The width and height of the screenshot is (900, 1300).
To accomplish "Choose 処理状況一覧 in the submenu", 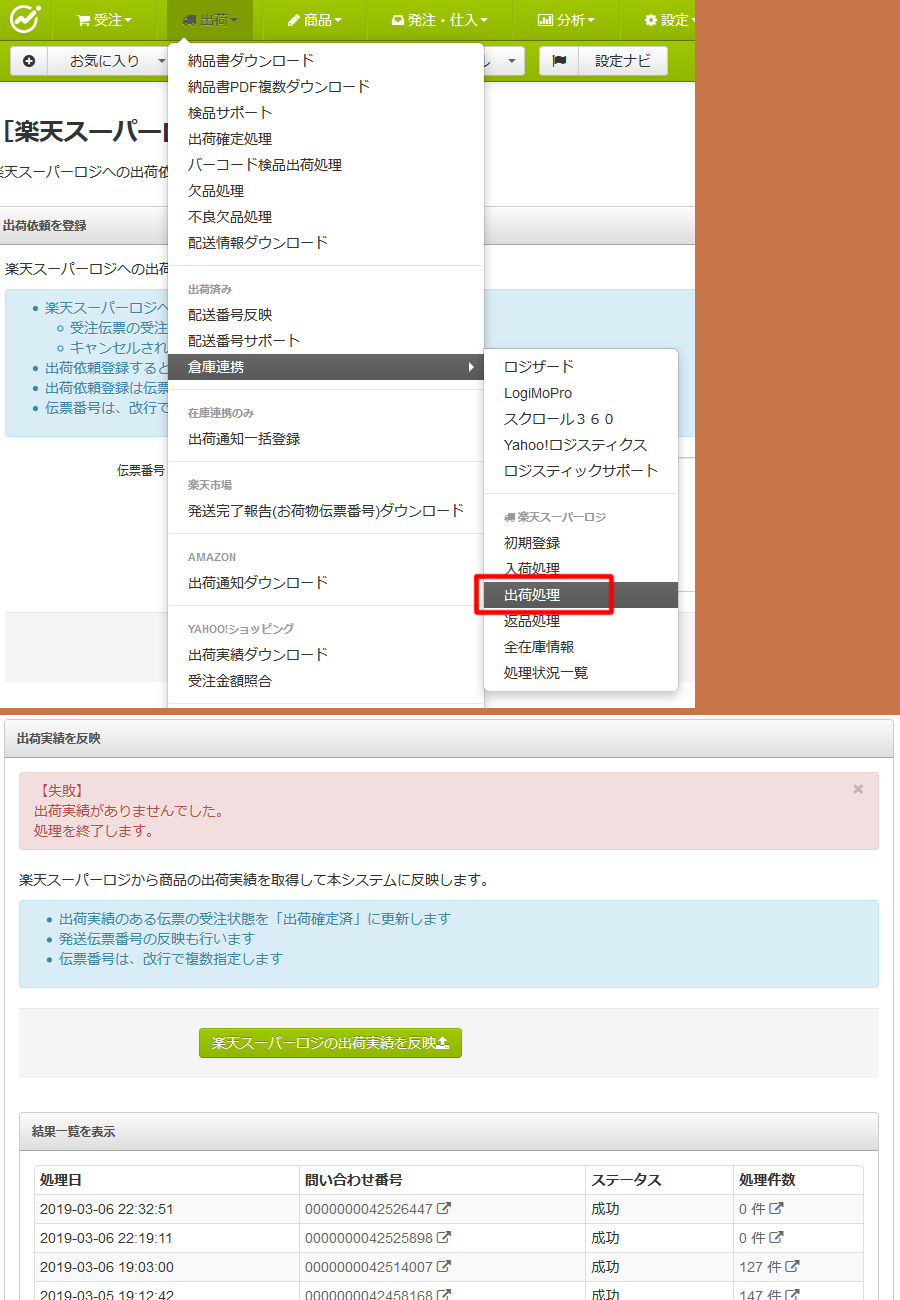I will pos(546,673).
